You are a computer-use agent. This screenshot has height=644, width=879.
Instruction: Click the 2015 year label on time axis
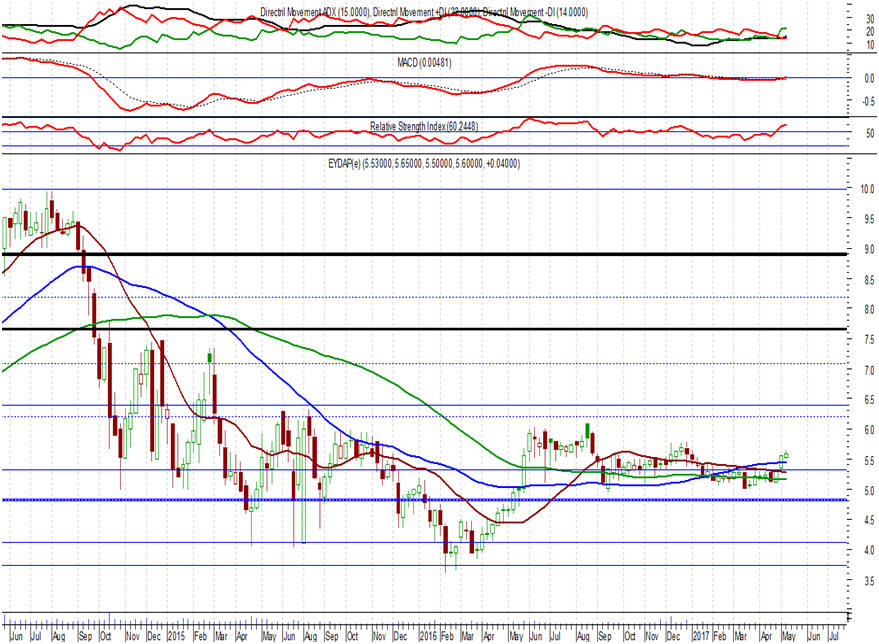coord(176,636)
